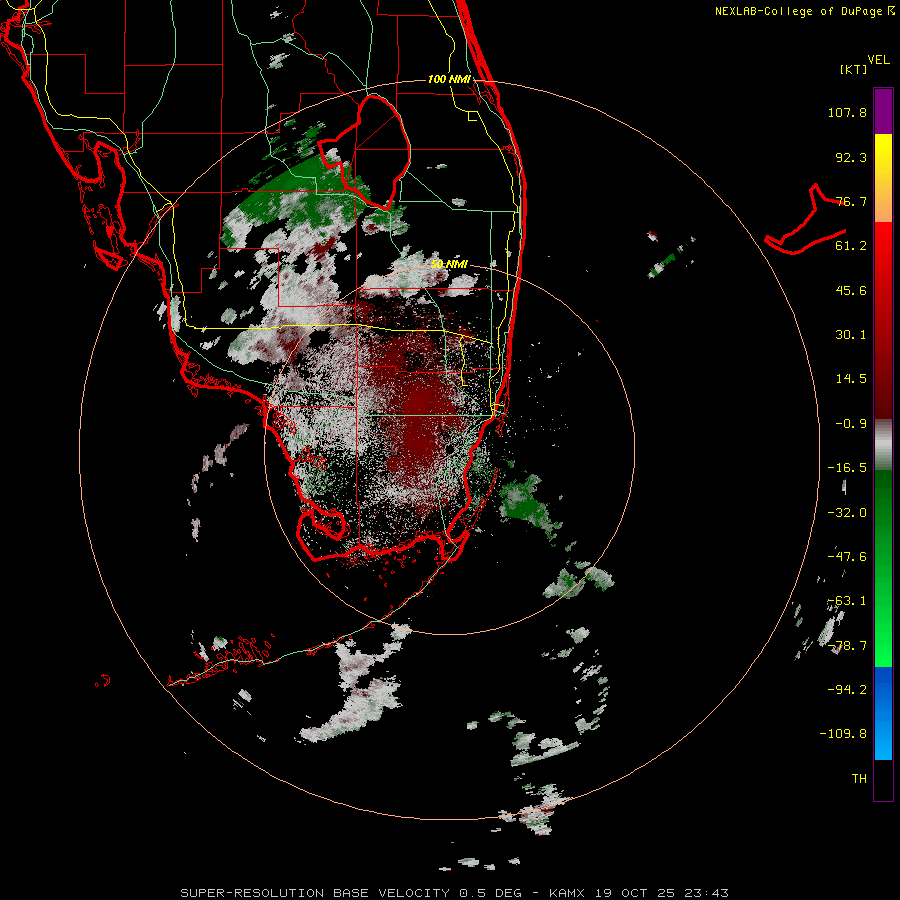Click the NEXLAB-College of DuPage watermark text

804,11
